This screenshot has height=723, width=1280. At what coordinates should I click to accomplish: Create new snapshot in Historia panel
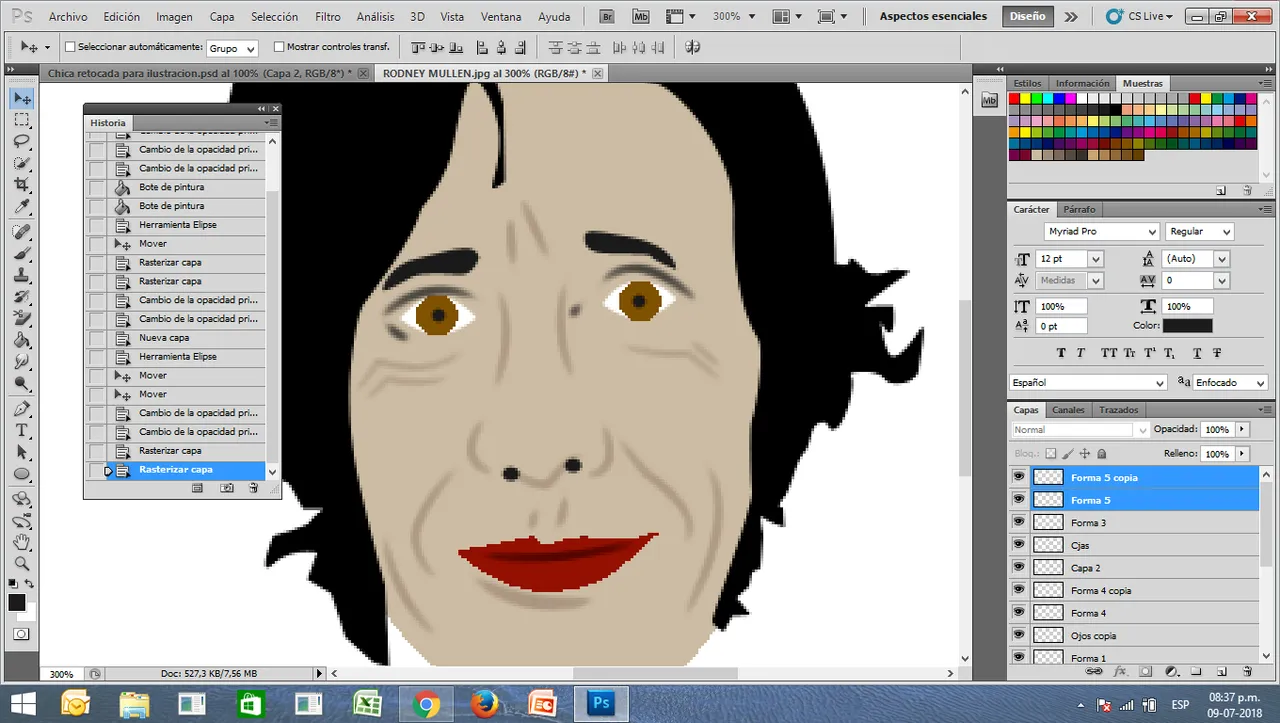point(227,488)
